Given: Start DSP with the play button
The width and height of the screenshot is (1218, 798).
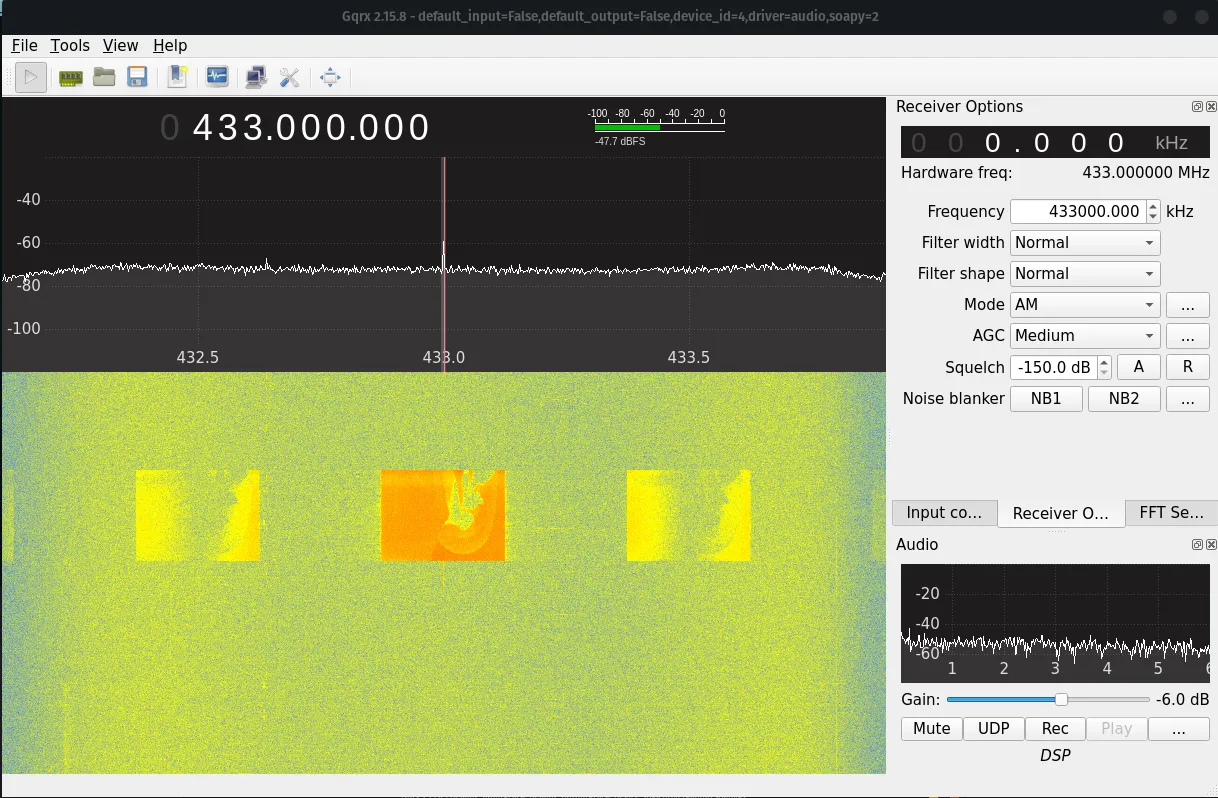Looking at the screenshot, I should [x=31, y=77].
